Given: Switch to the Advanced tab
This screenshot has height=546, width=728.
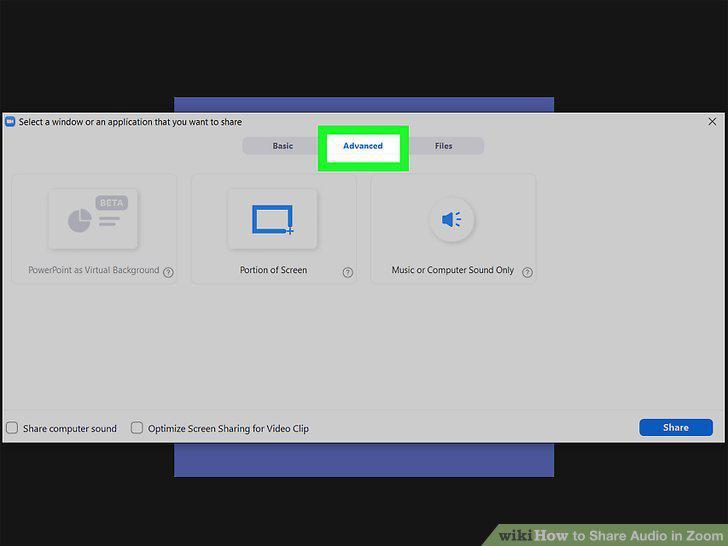Looking at the screenshot, I should coord(363,146).
